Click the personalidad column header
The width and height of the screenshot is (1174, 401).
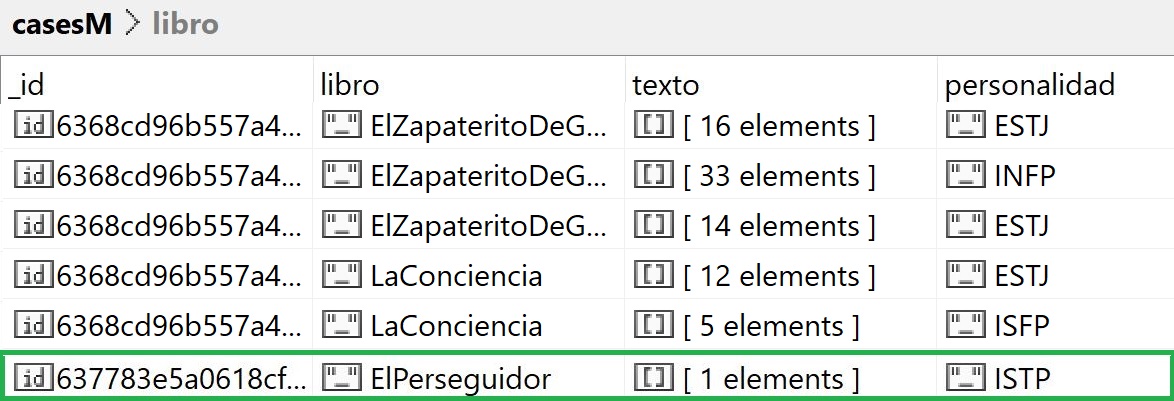coord(1029,85)
